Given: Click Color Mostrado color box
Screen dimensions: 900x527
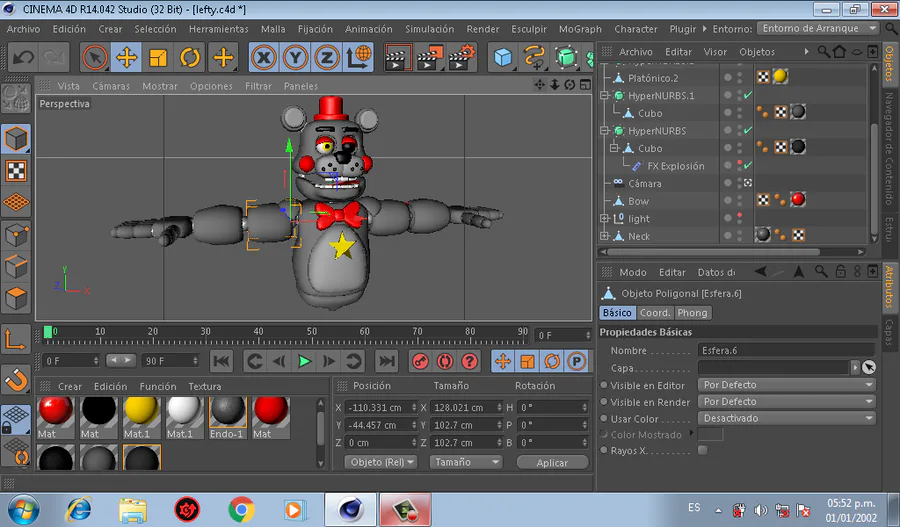Looking at the screenshot, I should point(710,435).
